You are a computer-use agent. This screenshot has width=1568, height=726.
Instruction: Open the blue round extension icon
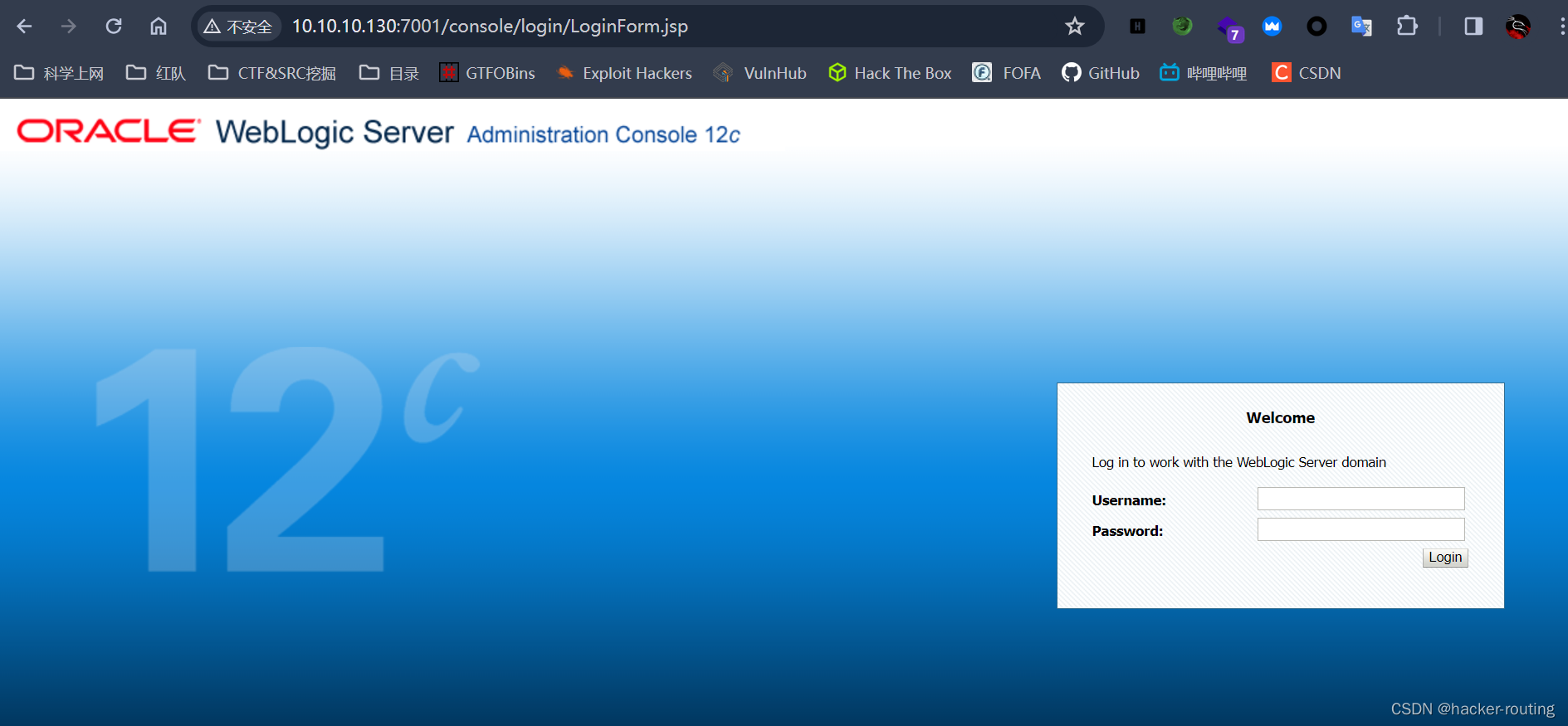(x=1272, y=27)
